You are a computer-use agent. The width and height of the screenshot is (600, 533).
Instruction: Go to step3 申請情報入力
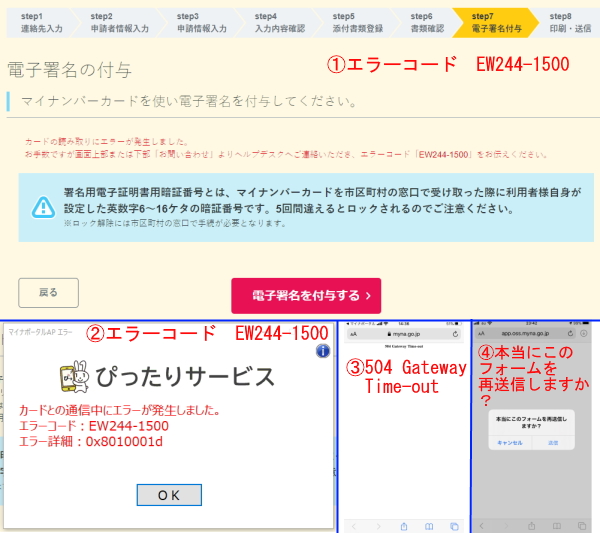coord(202,23)
